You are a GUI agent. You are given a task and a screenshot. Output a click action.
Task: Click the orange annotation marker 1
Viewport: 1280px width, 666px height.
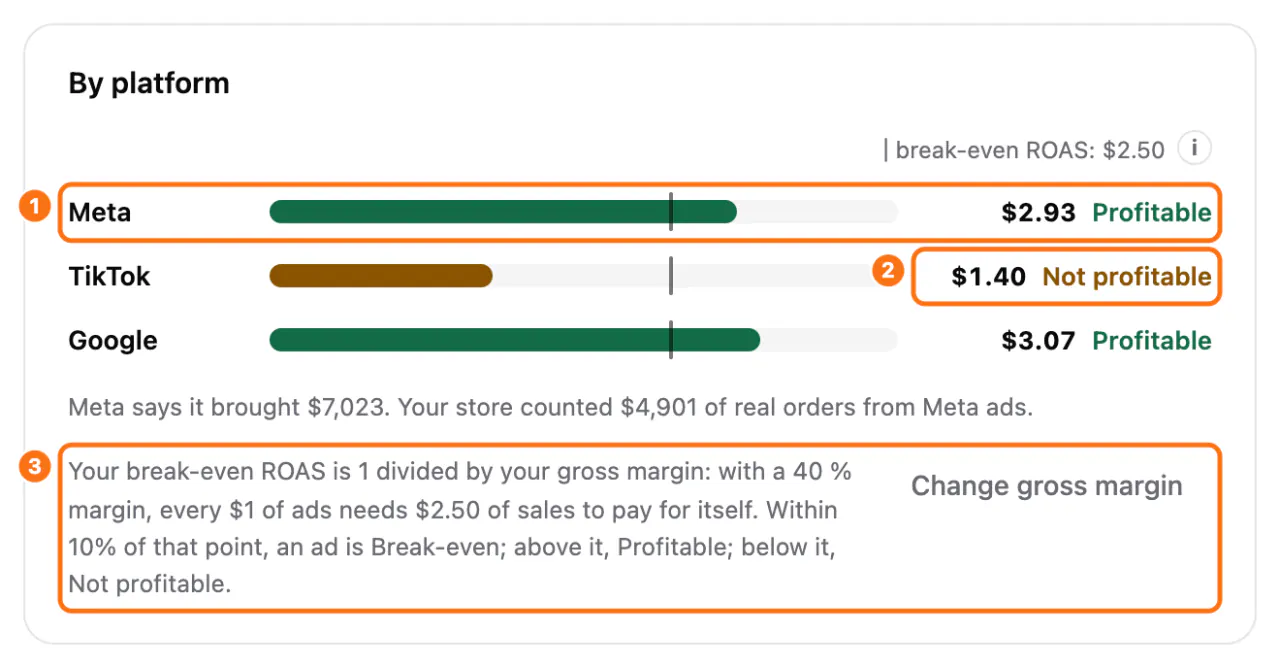(x=35, y=207)
